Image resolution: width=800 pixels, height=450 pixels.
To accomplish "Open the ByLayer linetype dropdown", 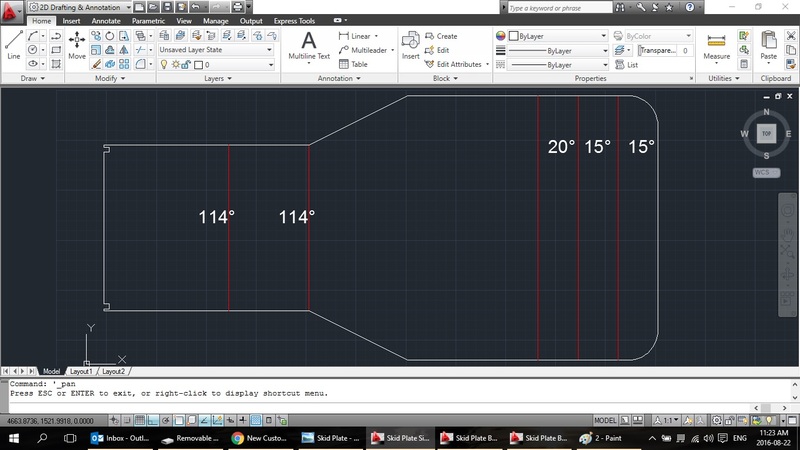I will (558, 65).
